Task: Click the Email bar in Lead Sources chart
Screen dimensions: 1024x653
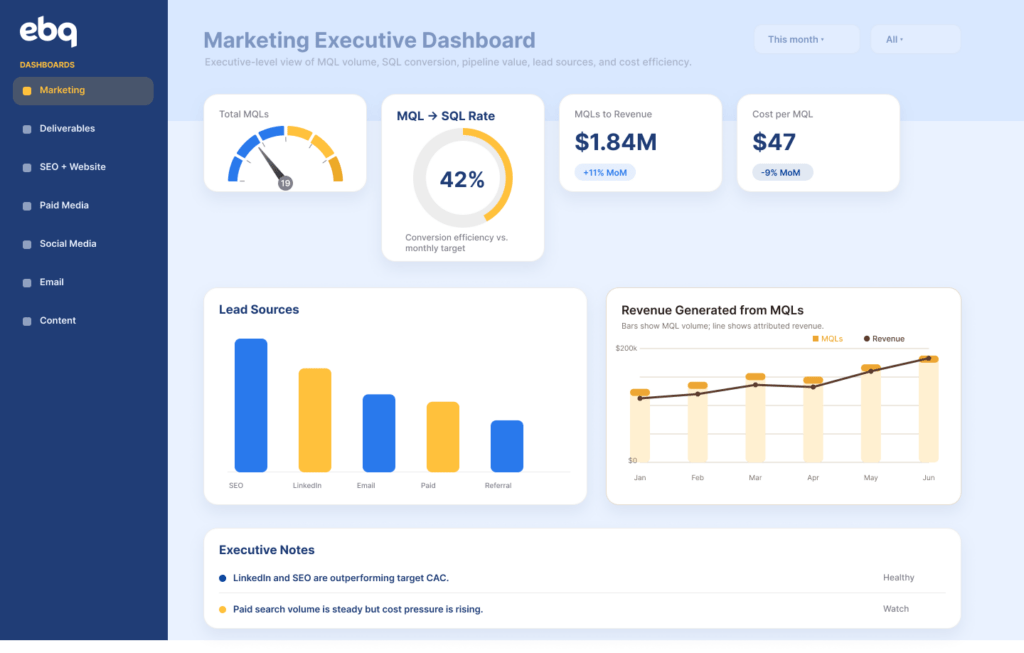Action: (x=379, y=433)
